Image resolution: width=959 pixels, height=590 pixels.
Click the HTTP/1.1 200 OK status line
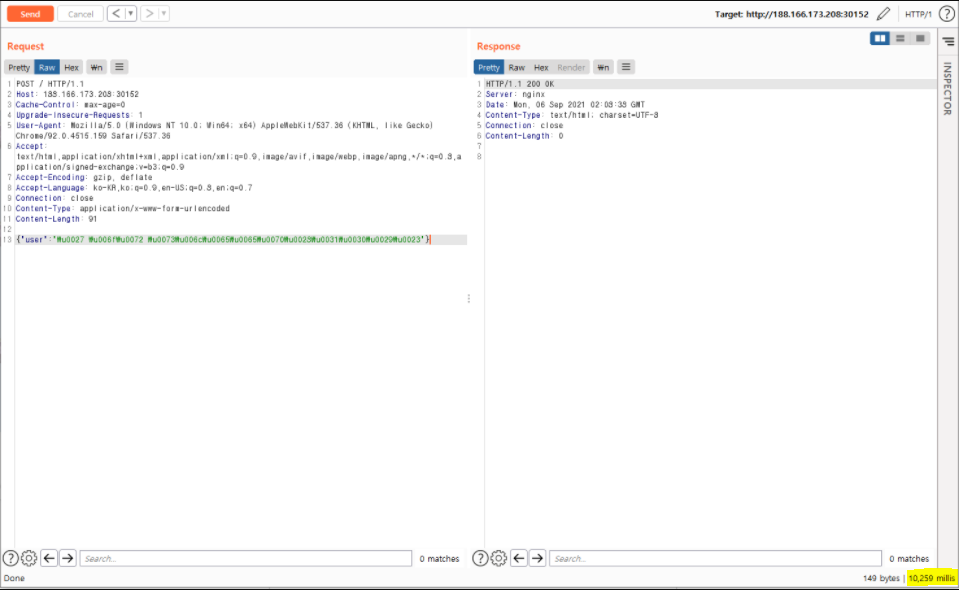[x=520, y=84]
